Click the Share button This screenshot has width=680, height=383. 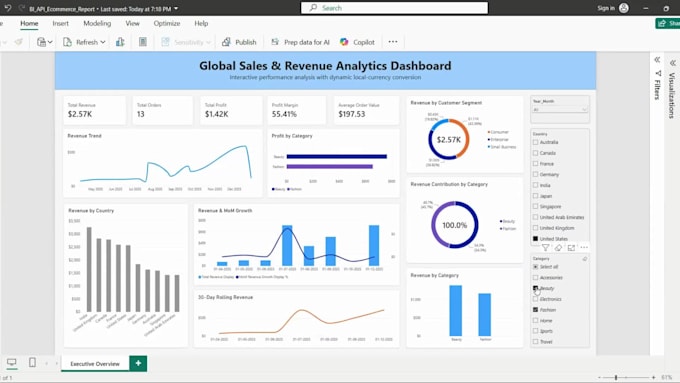(668, 23)
